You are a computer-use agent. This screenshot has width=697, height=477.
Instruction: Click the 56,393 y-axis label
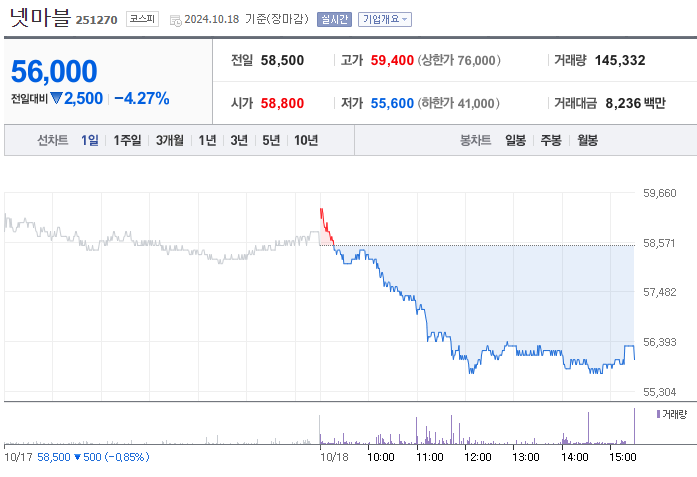pos(660,342)
